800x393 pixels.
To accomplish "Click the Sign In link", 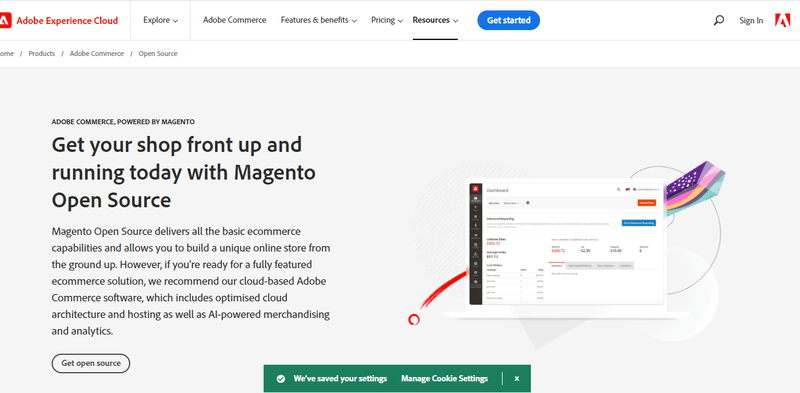I will click(x=751, y=20).
